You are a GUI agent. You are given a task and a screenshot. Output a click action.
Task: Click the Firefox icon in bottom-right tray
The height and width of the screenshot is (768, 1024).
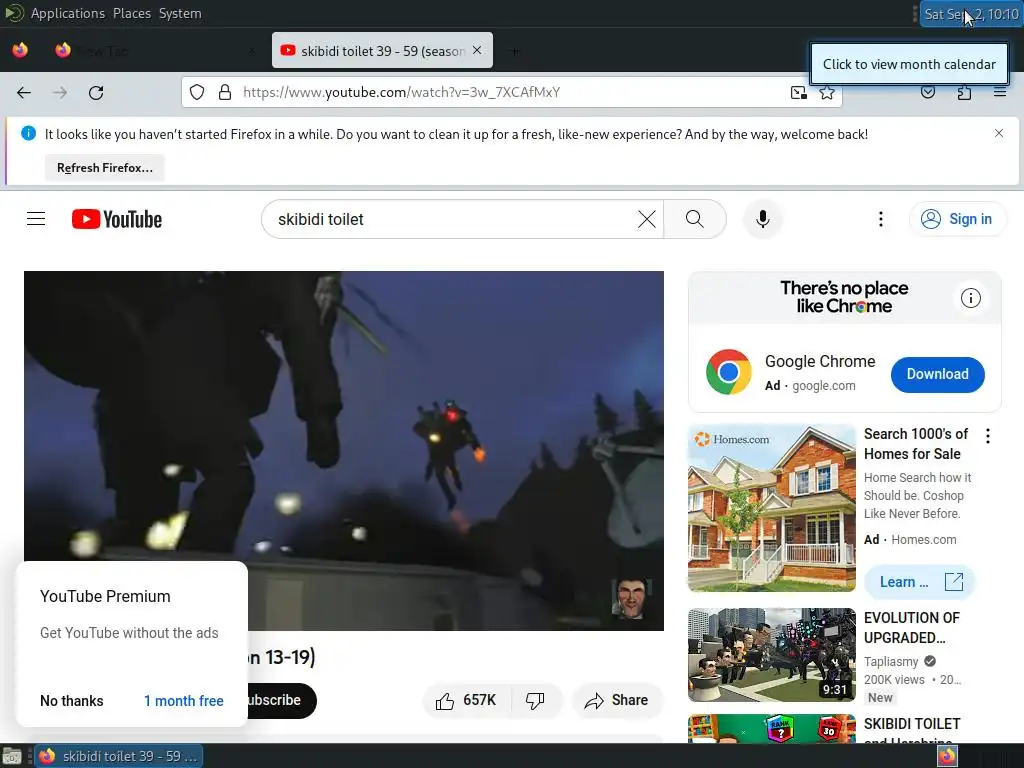(947, 756)
